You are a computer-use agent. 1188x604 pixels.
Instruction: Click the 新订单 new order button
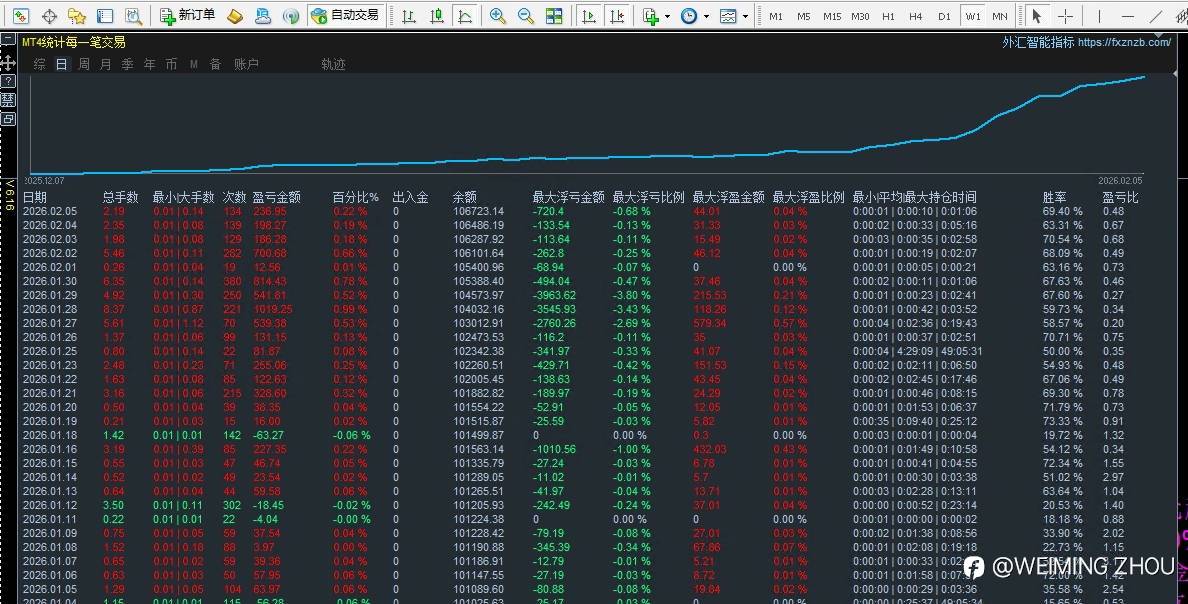pyautogui.click(x=188, y=15)
